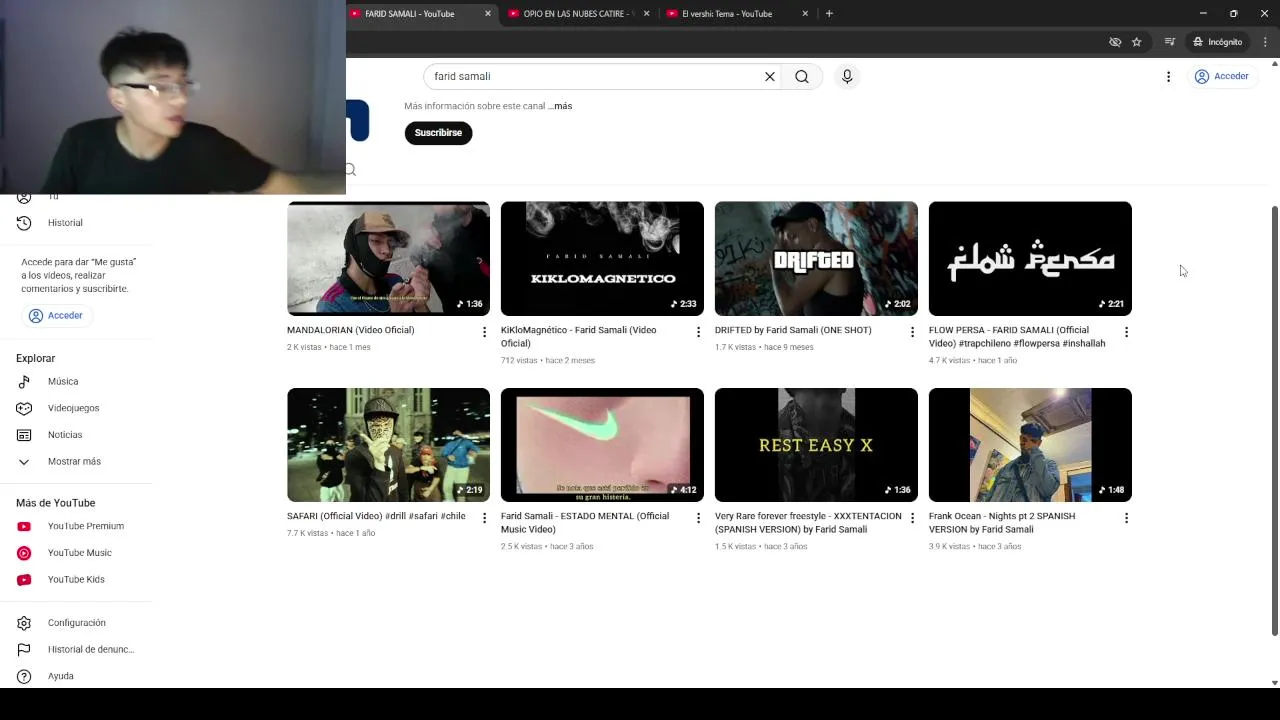Open Farid Samali - ESTADO MENTAL title link
1280x720 pixels.
(x=585, y=523)
